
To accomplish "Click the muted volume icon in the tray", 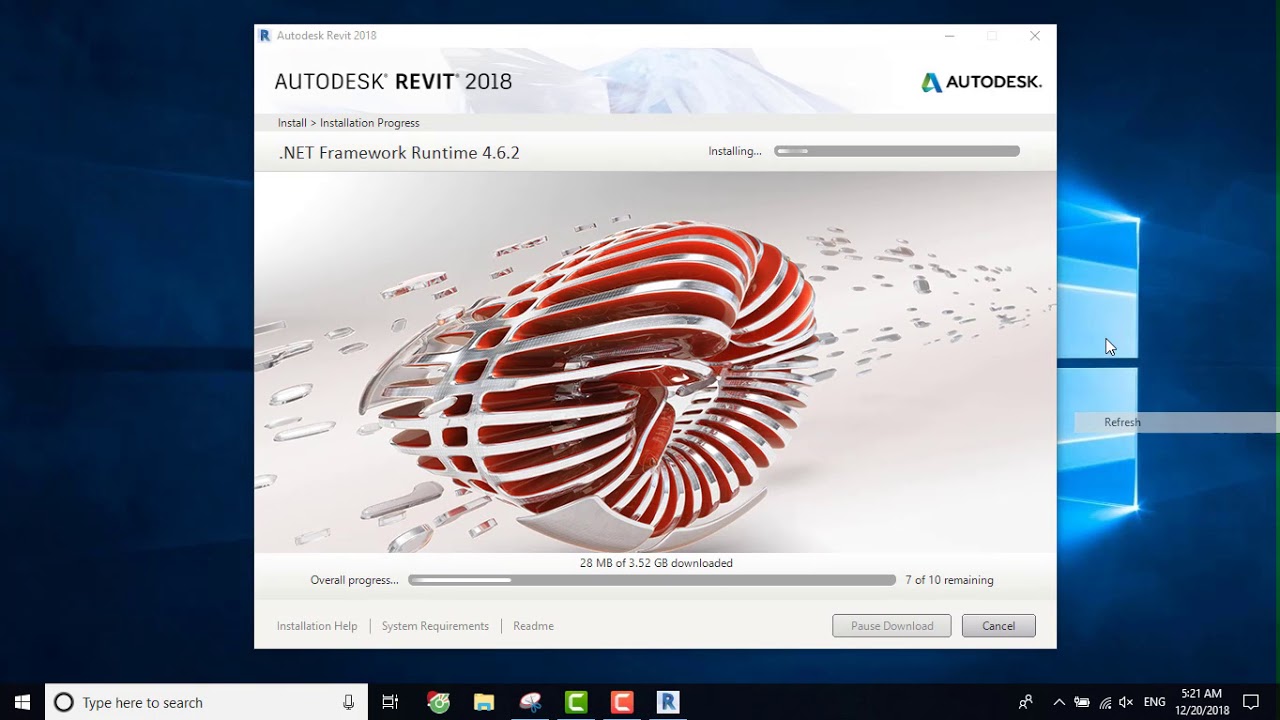I will coord(1127,702).
